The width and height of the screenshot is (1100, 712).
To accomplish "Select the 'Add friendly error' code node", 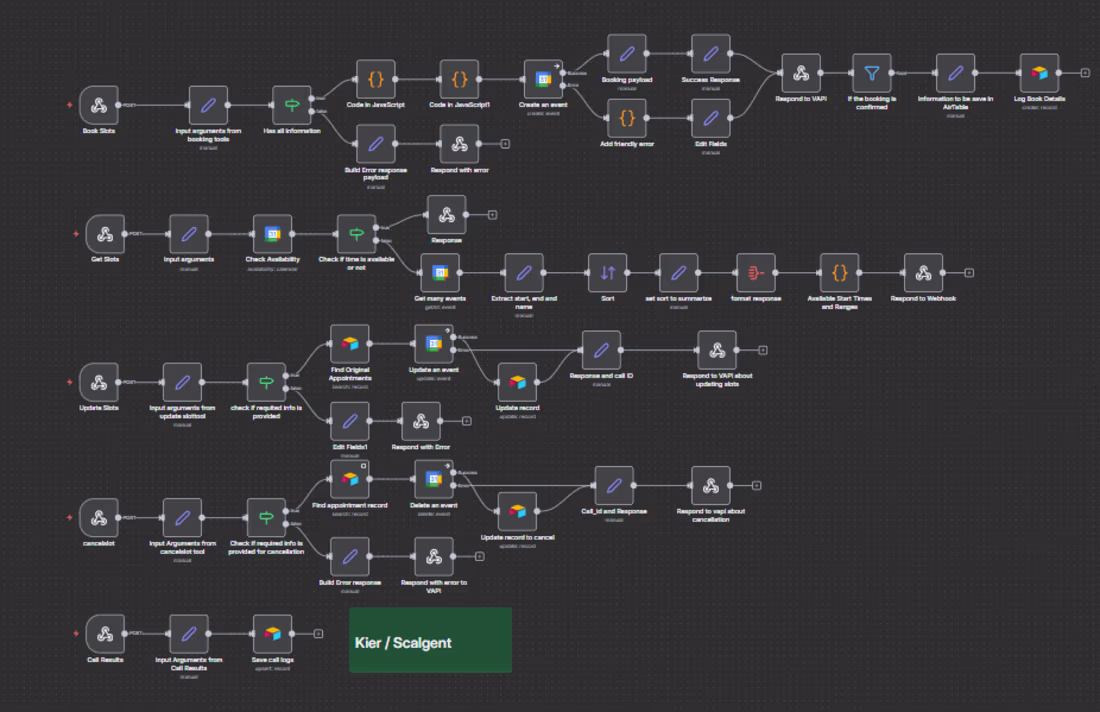I will coord(626,118).
